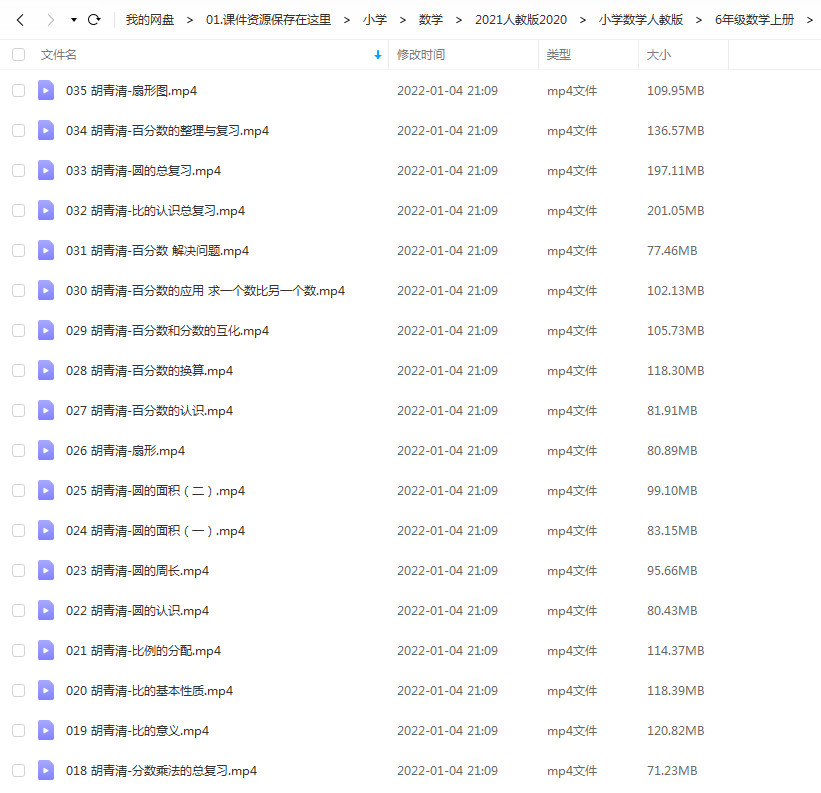
Task: Toggle the select-all checkbox in the header
Action: 18,54
